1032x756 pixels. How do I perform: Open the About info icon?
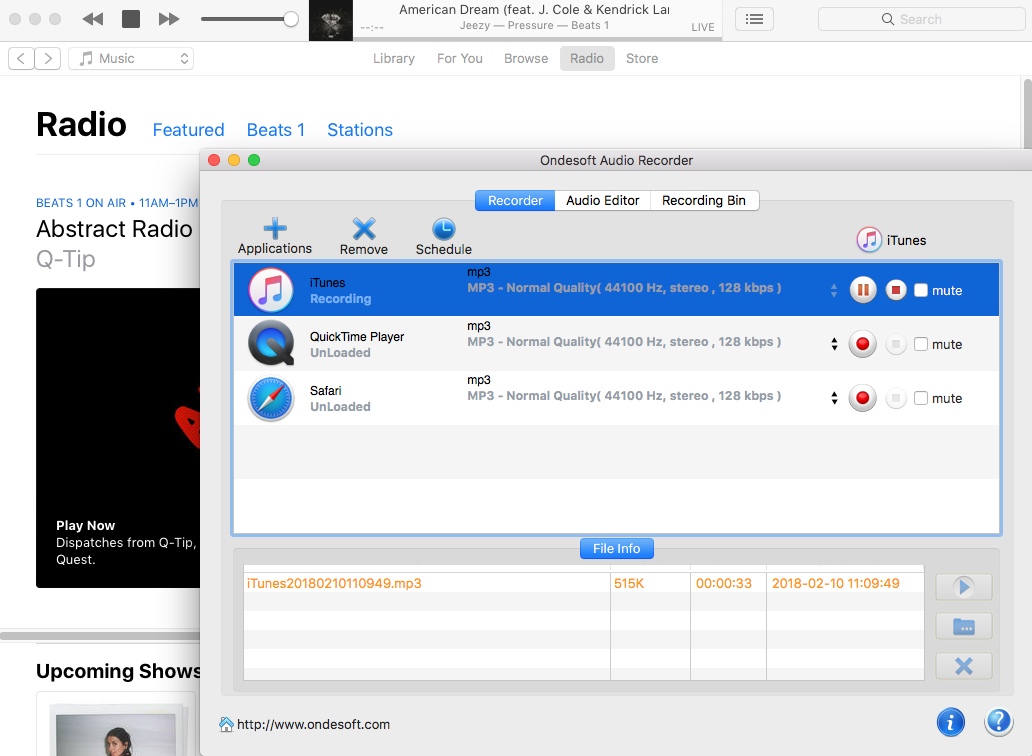950,722
